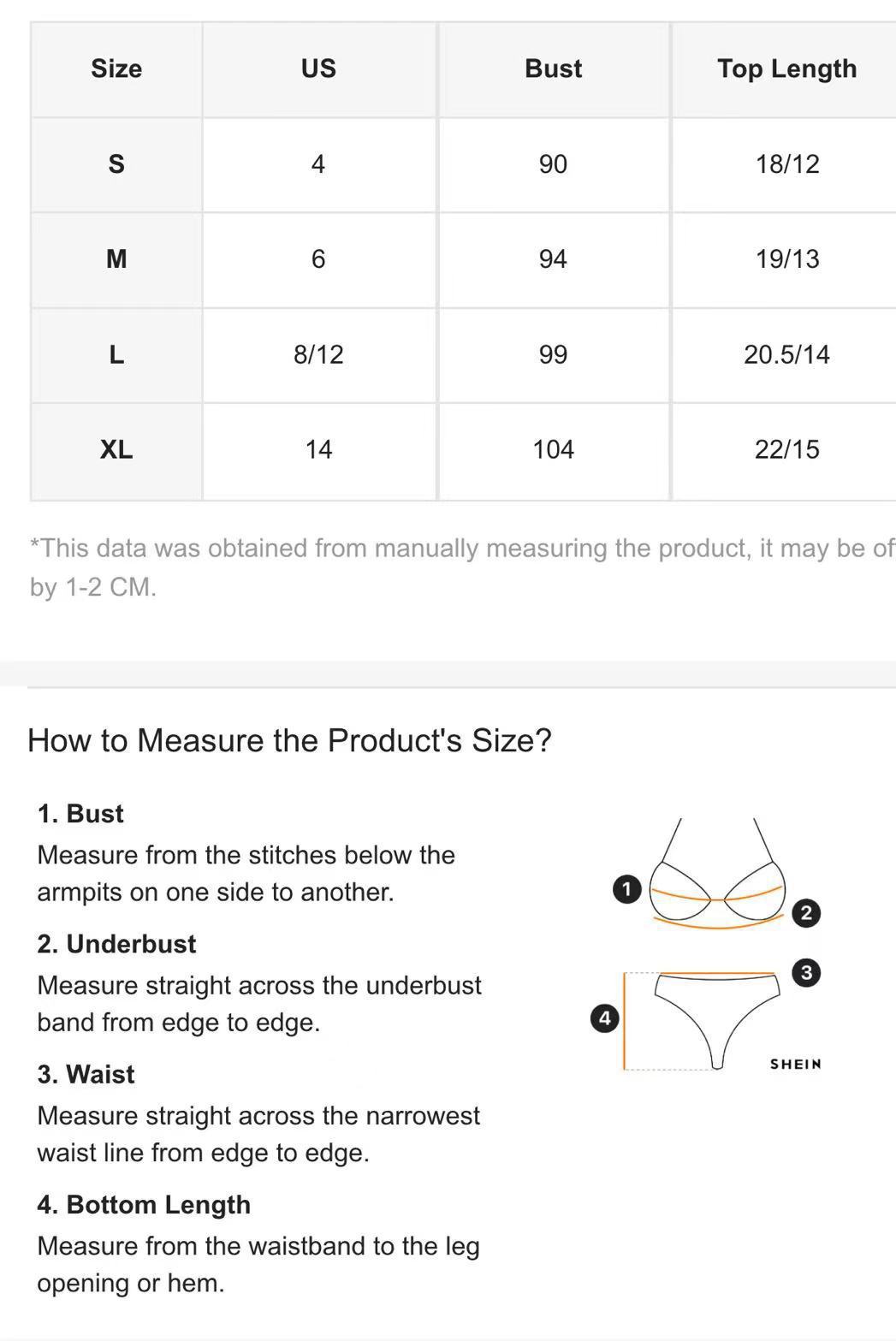Click the "1. Bust" instruction heading
This screenshot has height=1341, width=896.
80,813
